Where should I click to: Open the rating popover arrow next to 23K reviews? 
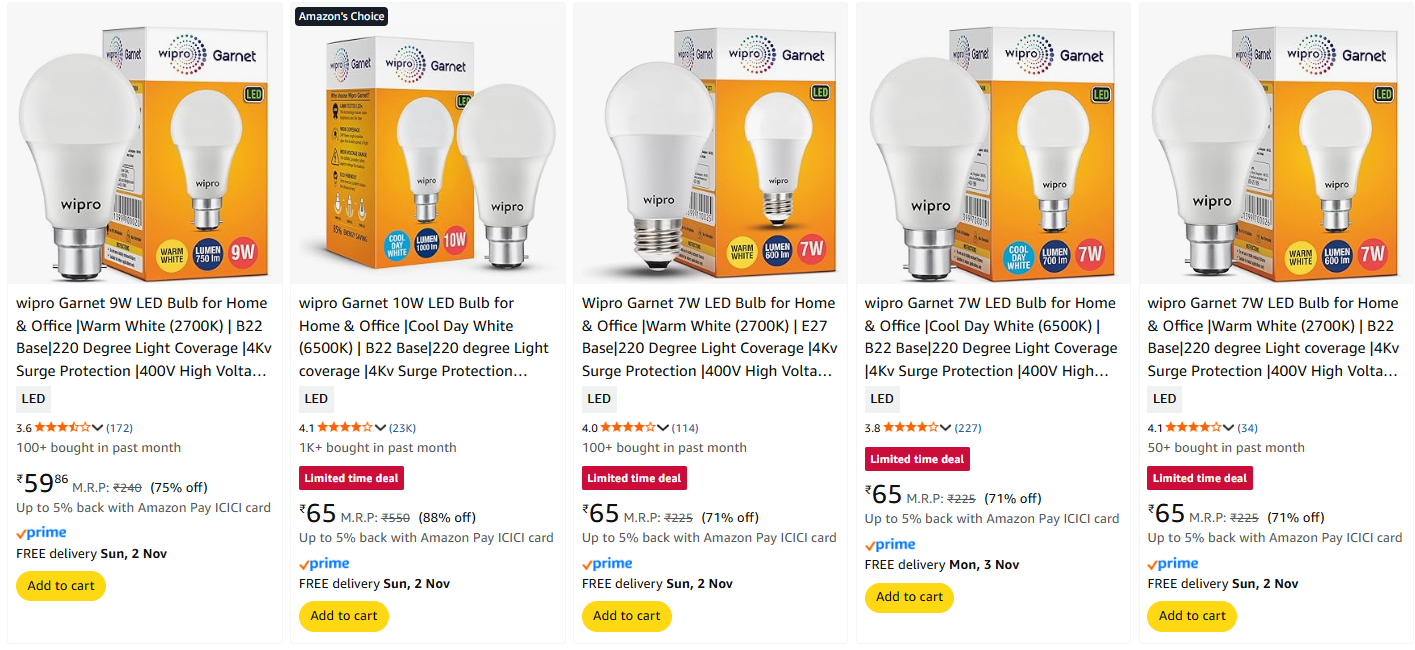coord(381,428)
